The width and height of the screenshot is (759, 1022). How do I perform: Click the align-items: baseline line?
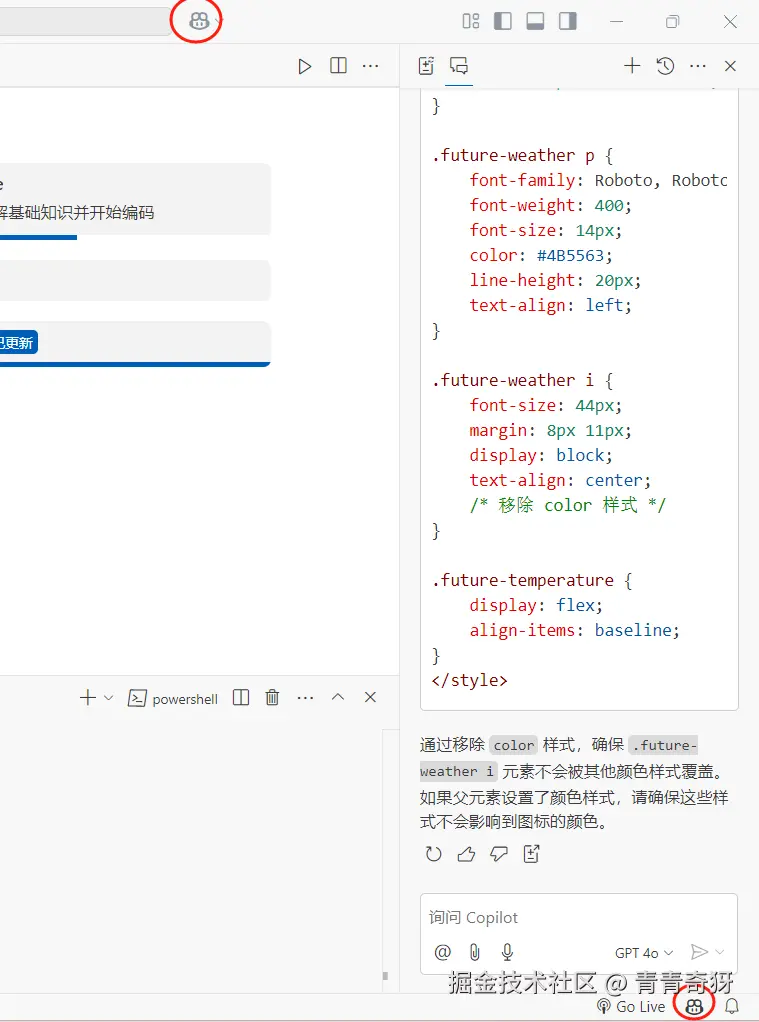pyautogui.click(x=574, y=630)
